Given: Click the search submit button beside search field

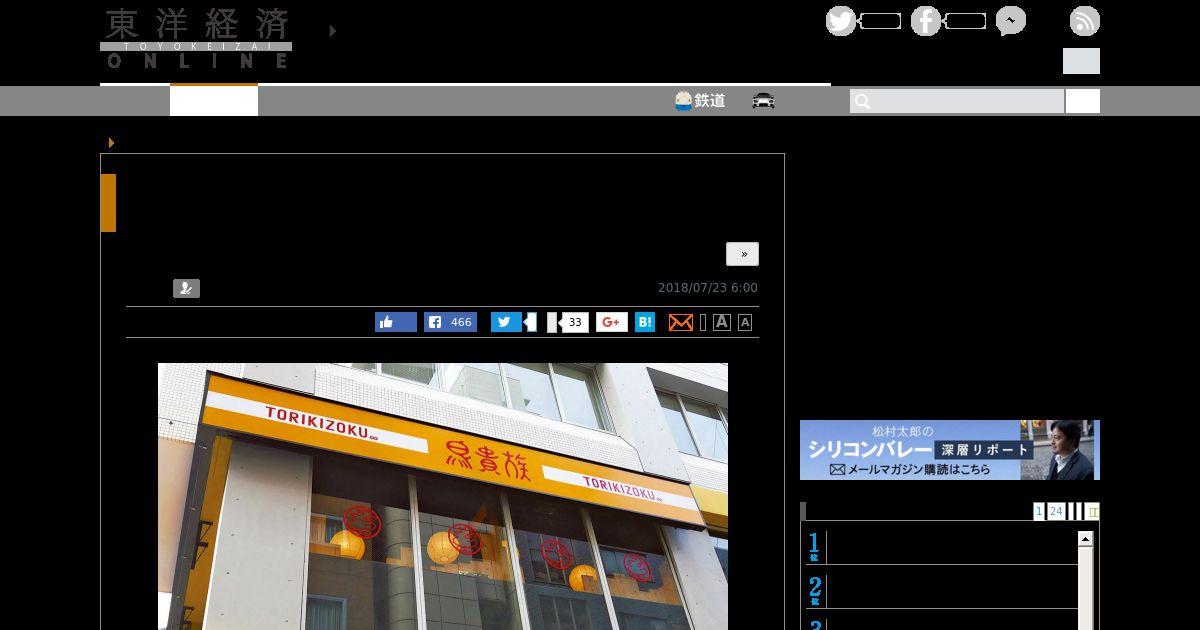Looking at the screenshot, I should 1083,101.
